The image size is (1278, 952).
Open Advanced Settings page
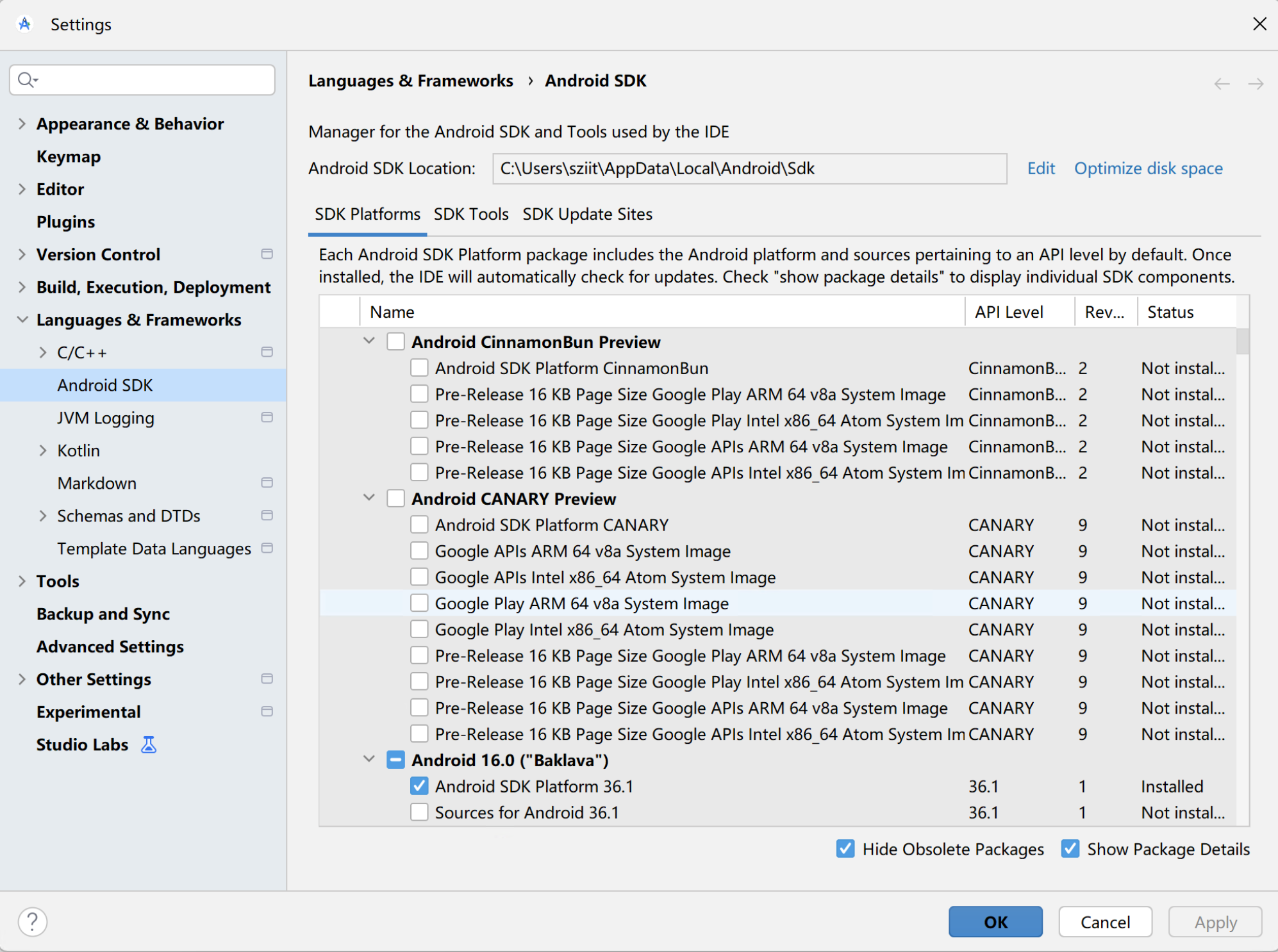(x=110, y=646)
